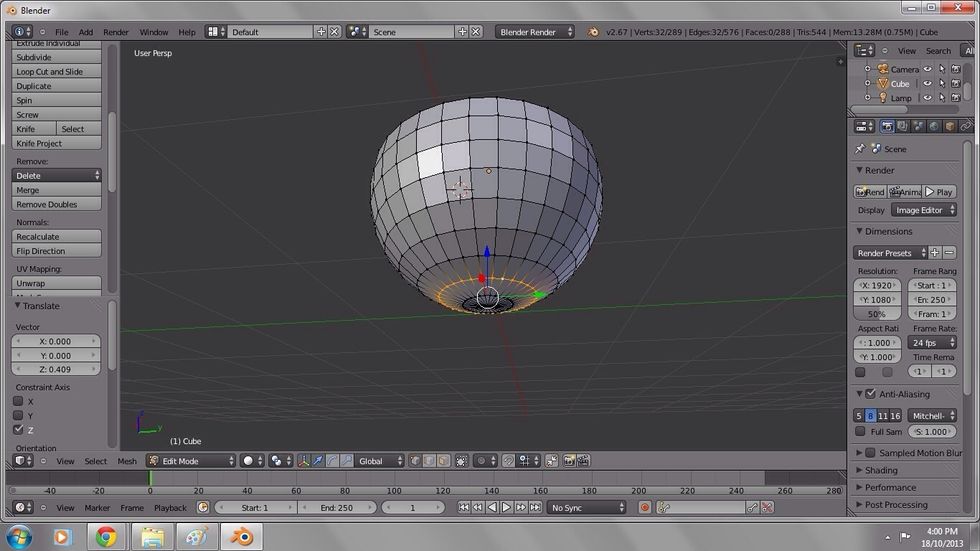980x551 pixels.
Task: Open the Playback menu in timeline
Action: (x=170, y=508)
